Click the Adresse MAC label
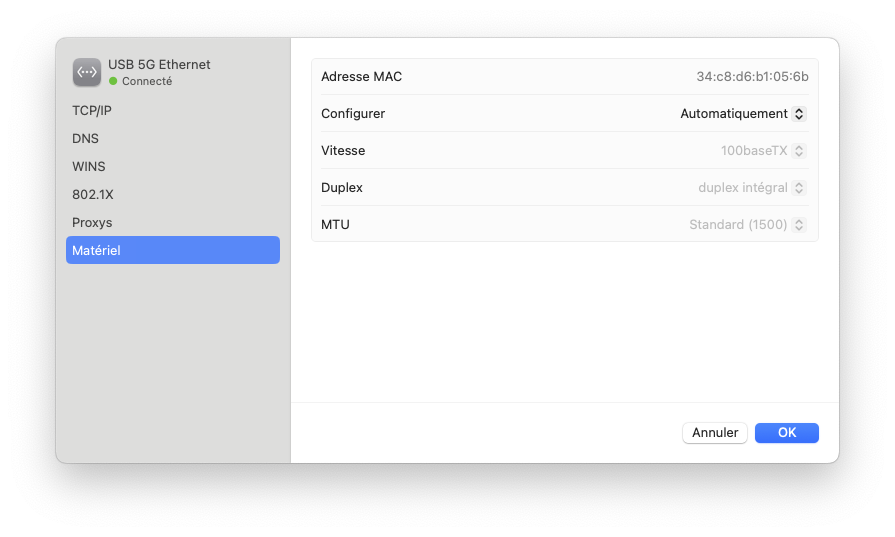 pyautogui.click(x=361, y=76)
